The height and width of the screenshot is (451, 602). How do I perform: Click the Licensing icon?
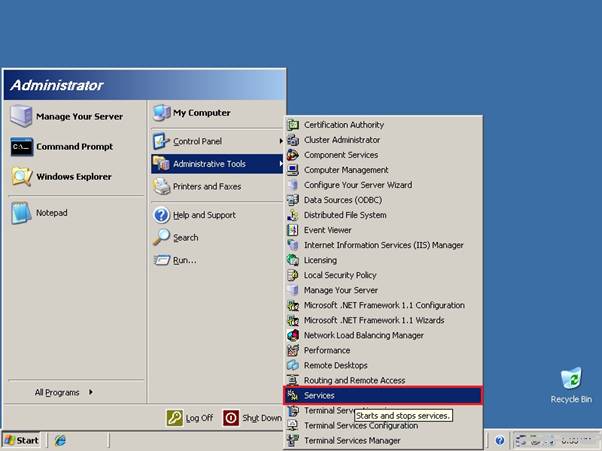(293, 260)
